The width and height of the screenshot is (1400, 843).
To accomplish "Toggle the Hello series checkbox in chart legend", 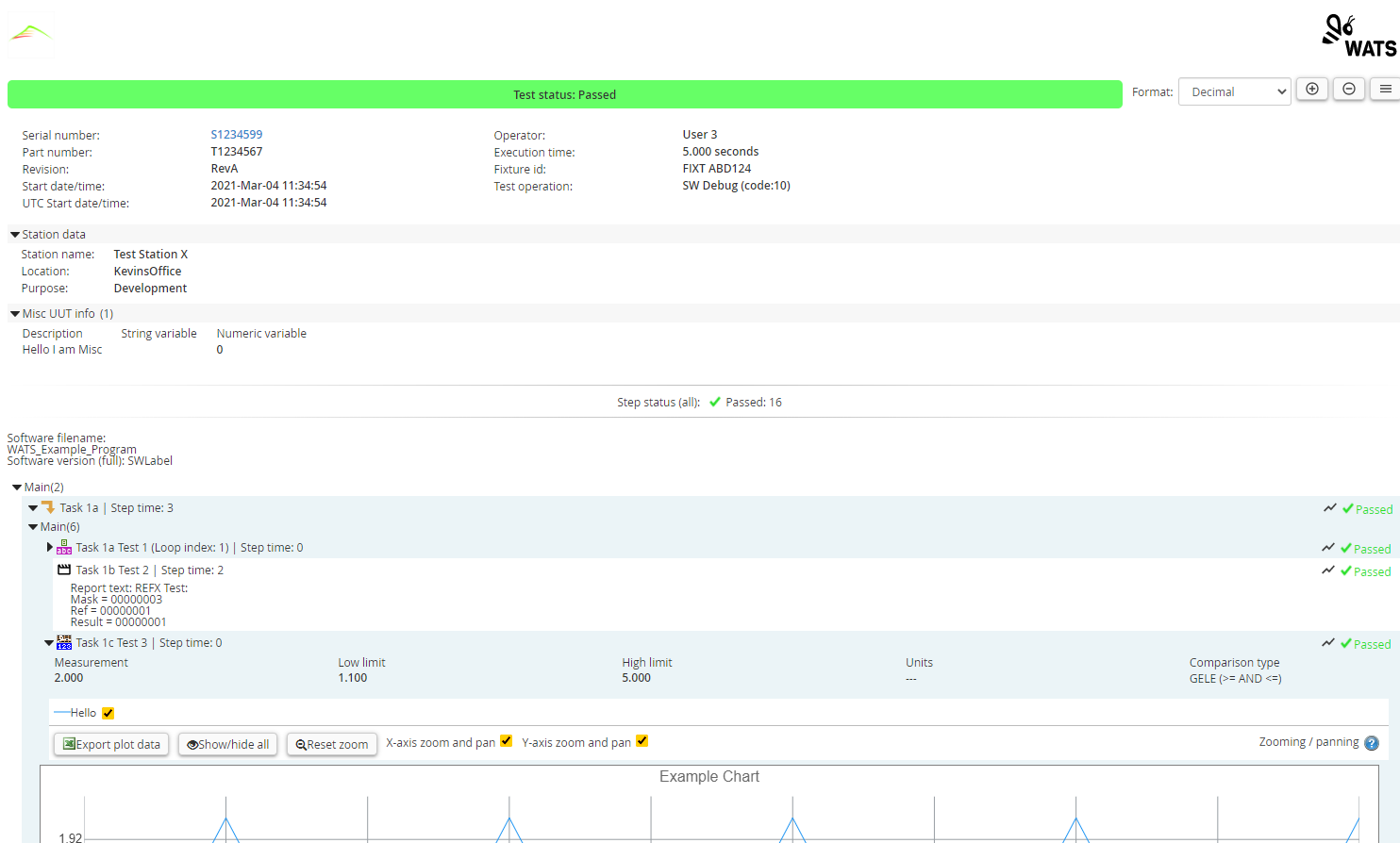I will click(x=108, y=713).
